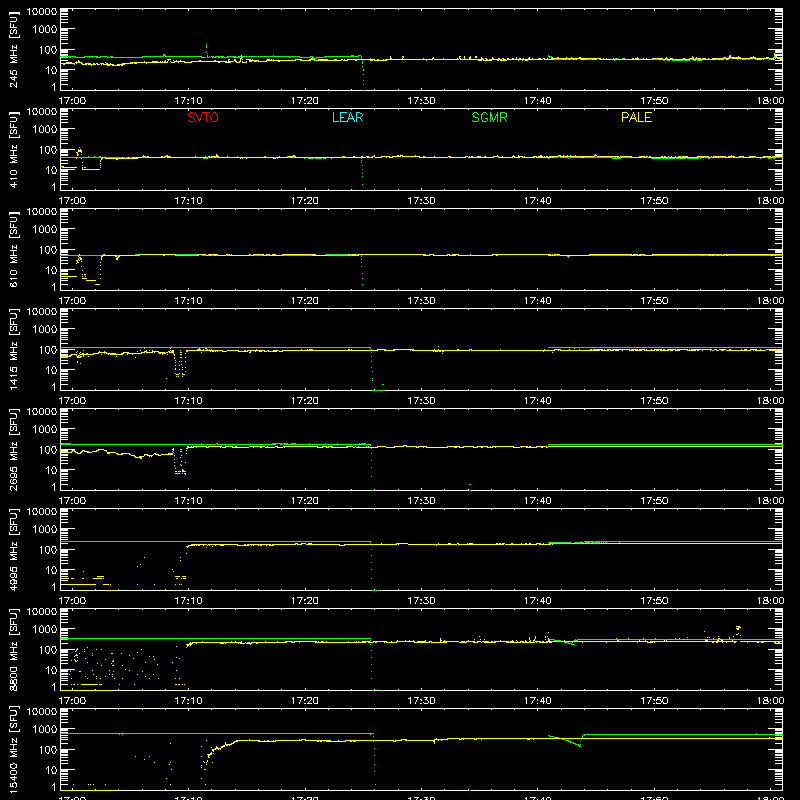Select the 1415 MHz [SFU] axis title
The width and height of the screenshot is (800, 800).
point(13,349)
